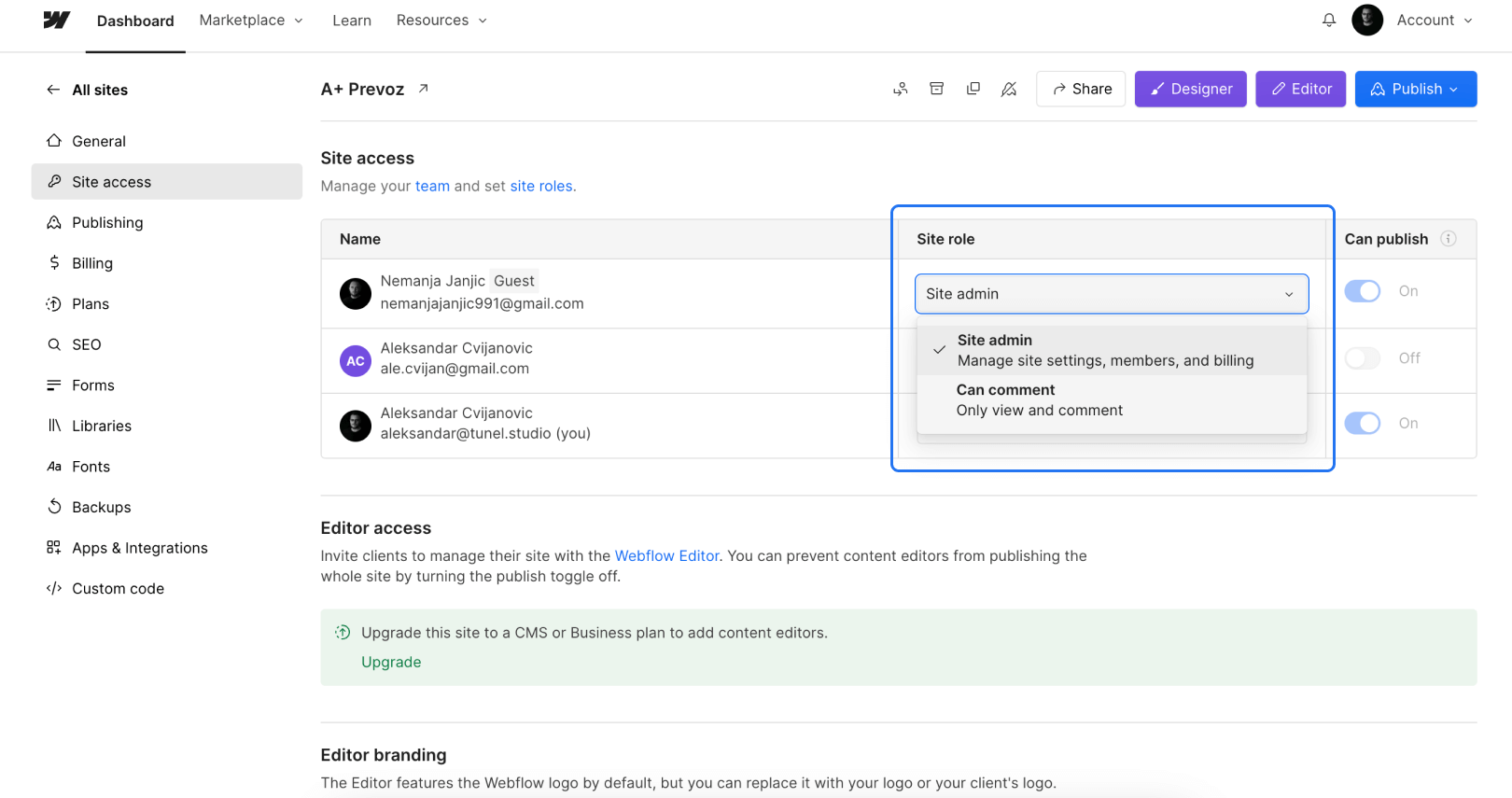Open site in new tab arrow icon

tap(423, 89)
